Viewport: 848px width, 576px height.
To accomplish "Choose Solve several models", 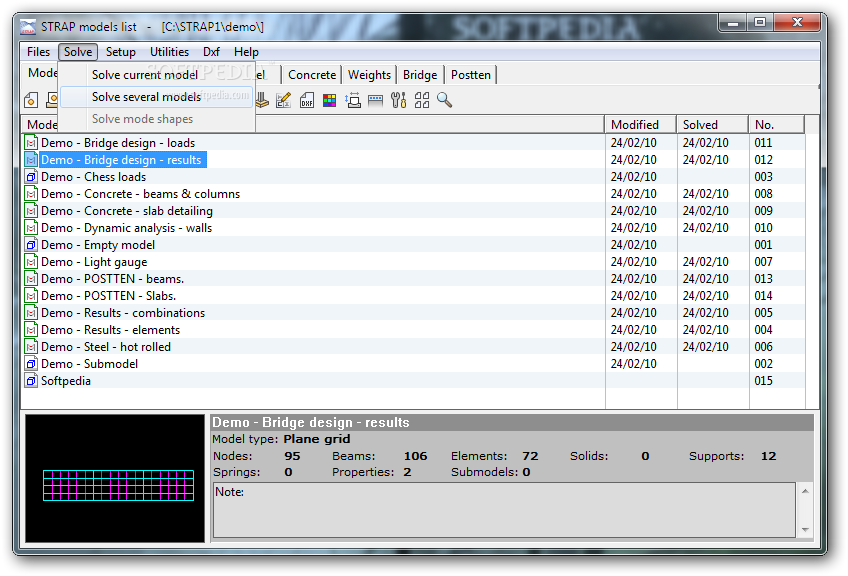I will pyautogui.click(x=156, y=97).
